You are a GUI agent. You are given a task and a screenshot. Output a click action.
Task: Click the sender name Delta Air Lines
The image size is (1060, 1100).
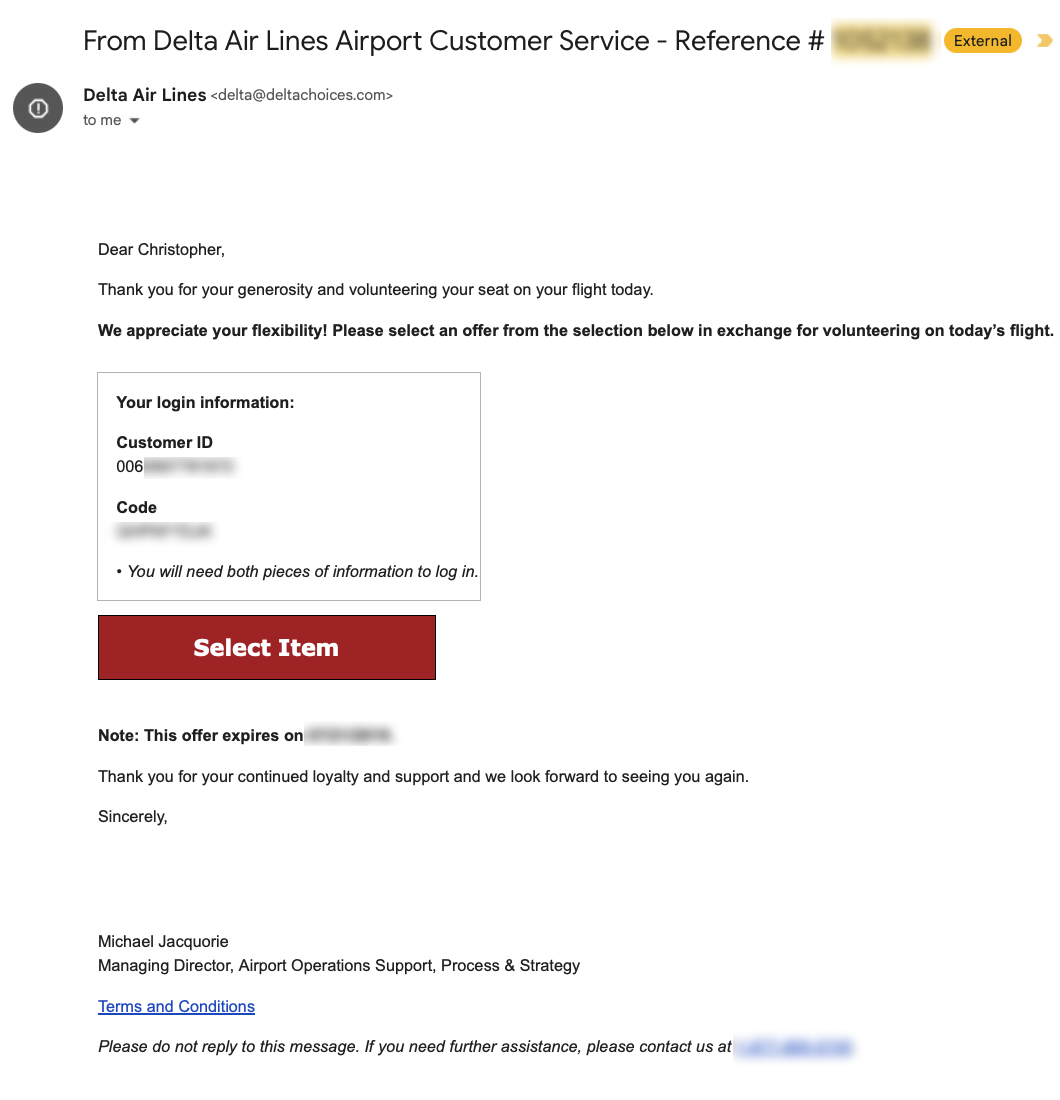point(144,95)
